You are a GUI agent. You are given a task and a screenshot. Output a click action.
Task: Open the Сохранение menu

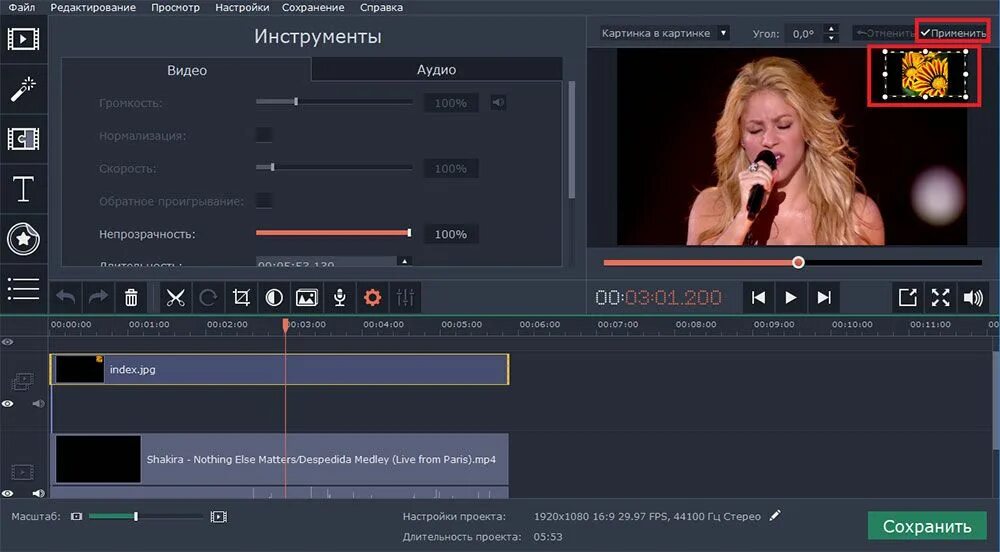[x=313, y=8]
